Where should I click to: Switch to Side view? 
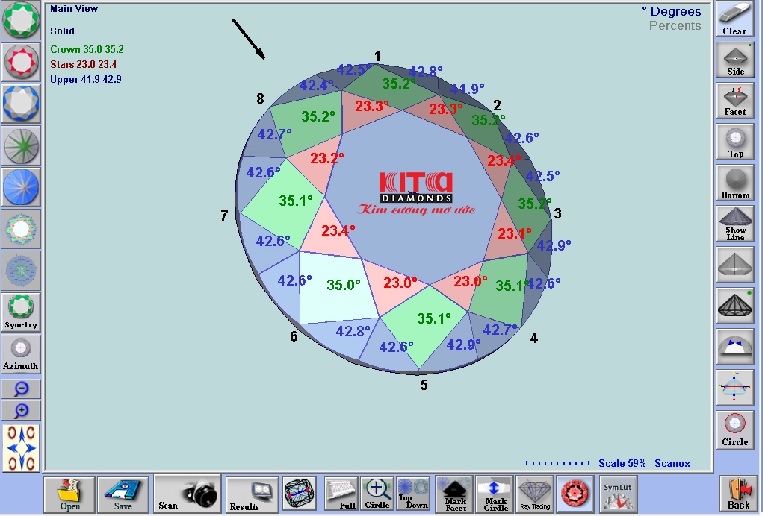point(735,60)
